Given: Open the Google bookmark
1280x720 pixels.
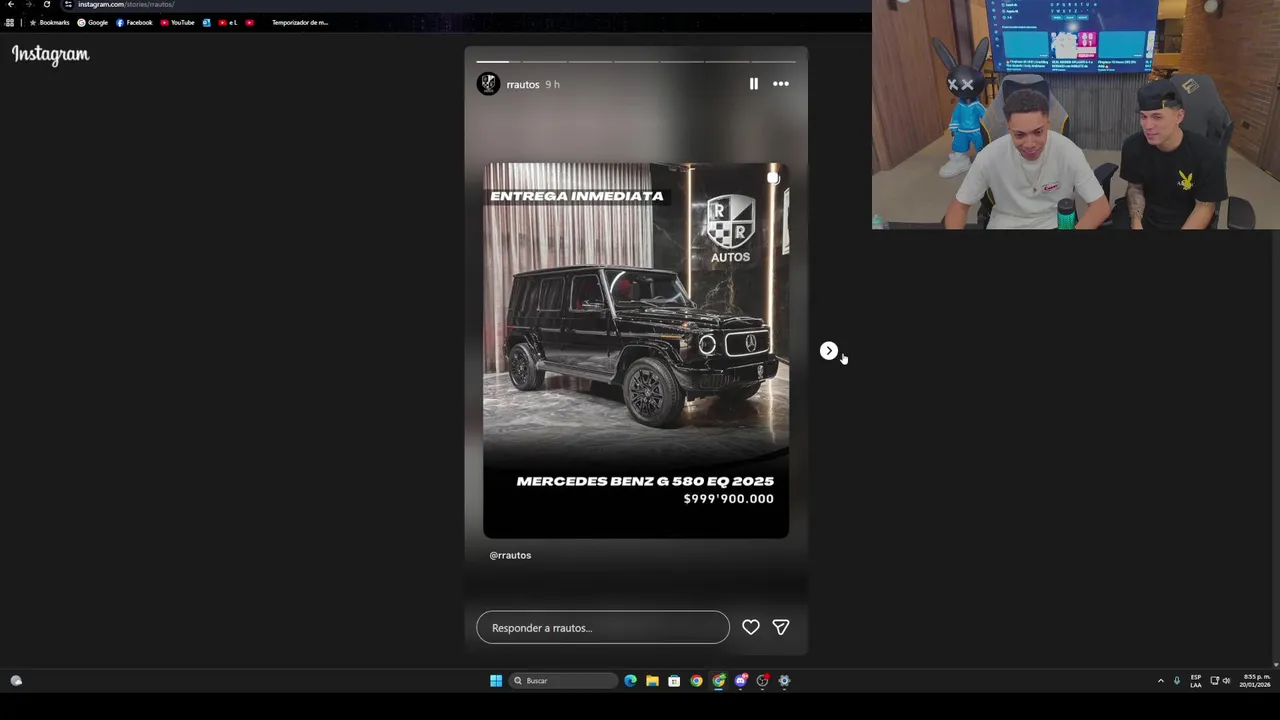Looking at the screenshot, I should click(93, 22).
